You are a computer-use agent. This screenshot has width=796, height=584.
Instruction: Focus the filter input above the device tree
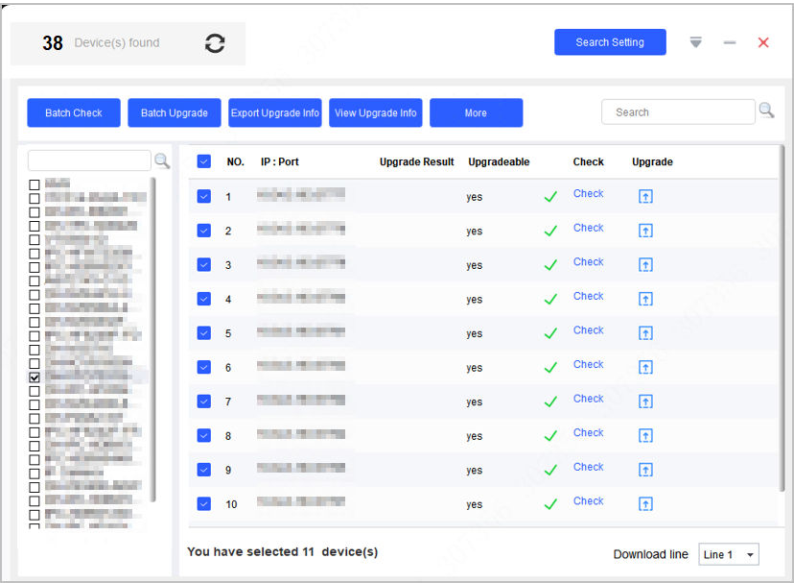coord(89,160)
